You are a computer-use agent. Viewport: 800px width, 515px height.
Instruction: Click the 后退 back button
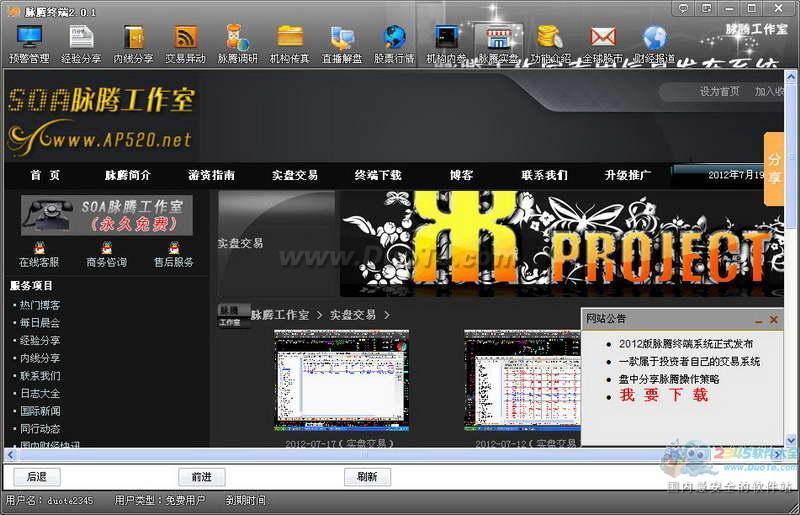37,477
